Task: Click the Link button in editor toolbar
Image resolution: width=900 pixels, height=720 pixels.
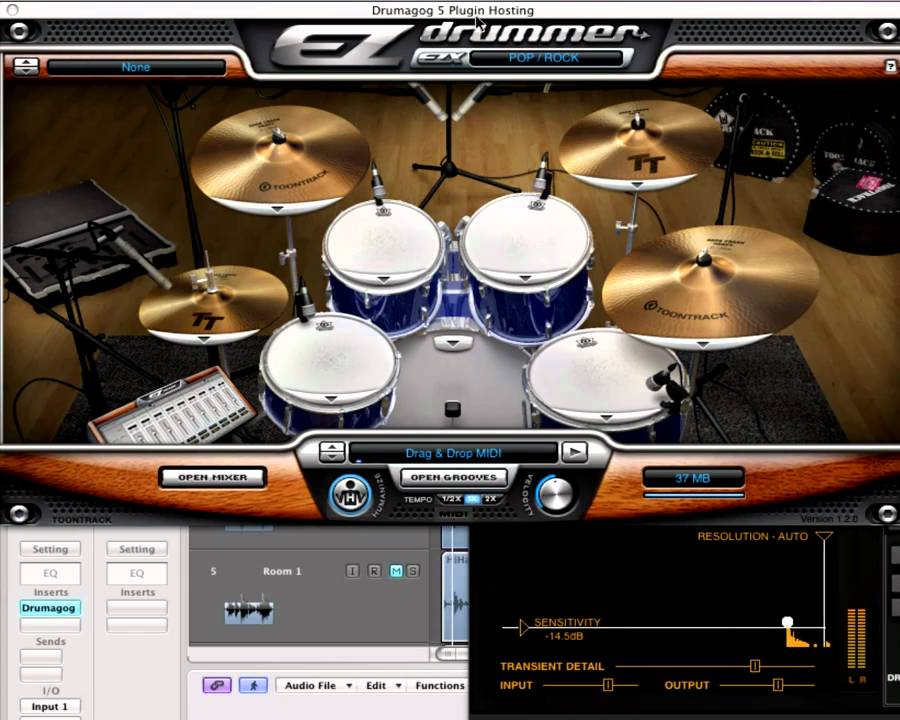Action: (x=217, y=685)
